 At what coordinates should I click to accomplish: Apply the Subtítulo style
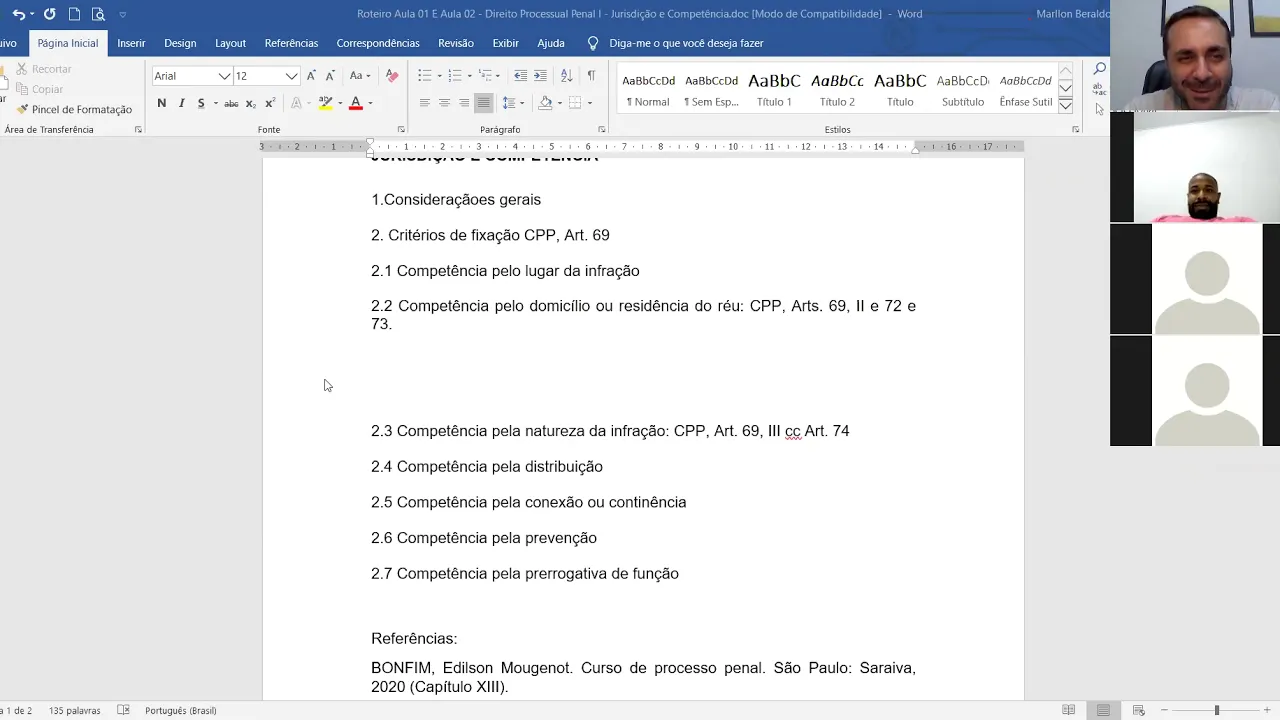(963, 89)
